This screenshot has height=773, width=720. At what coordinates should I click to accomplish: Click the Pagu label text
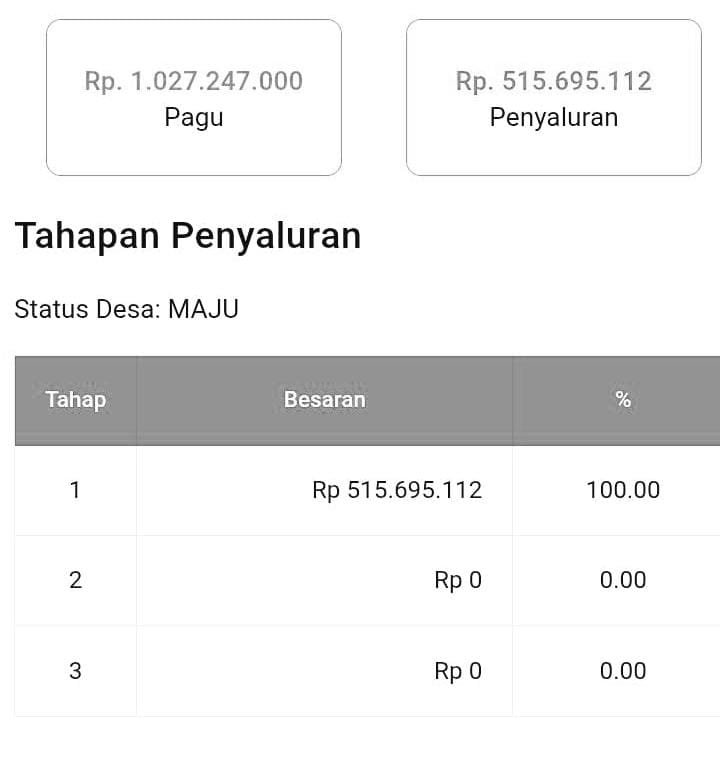[x=194, y=118]
